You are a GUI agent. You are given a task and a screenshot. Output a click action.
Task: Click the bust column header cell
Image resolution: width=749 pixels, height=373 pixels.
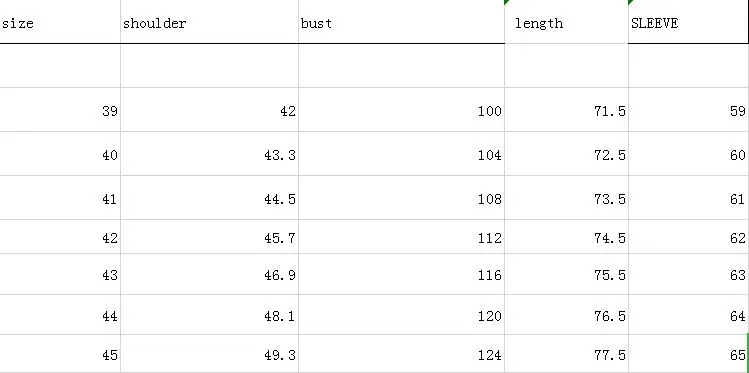[x=401, y=21]
